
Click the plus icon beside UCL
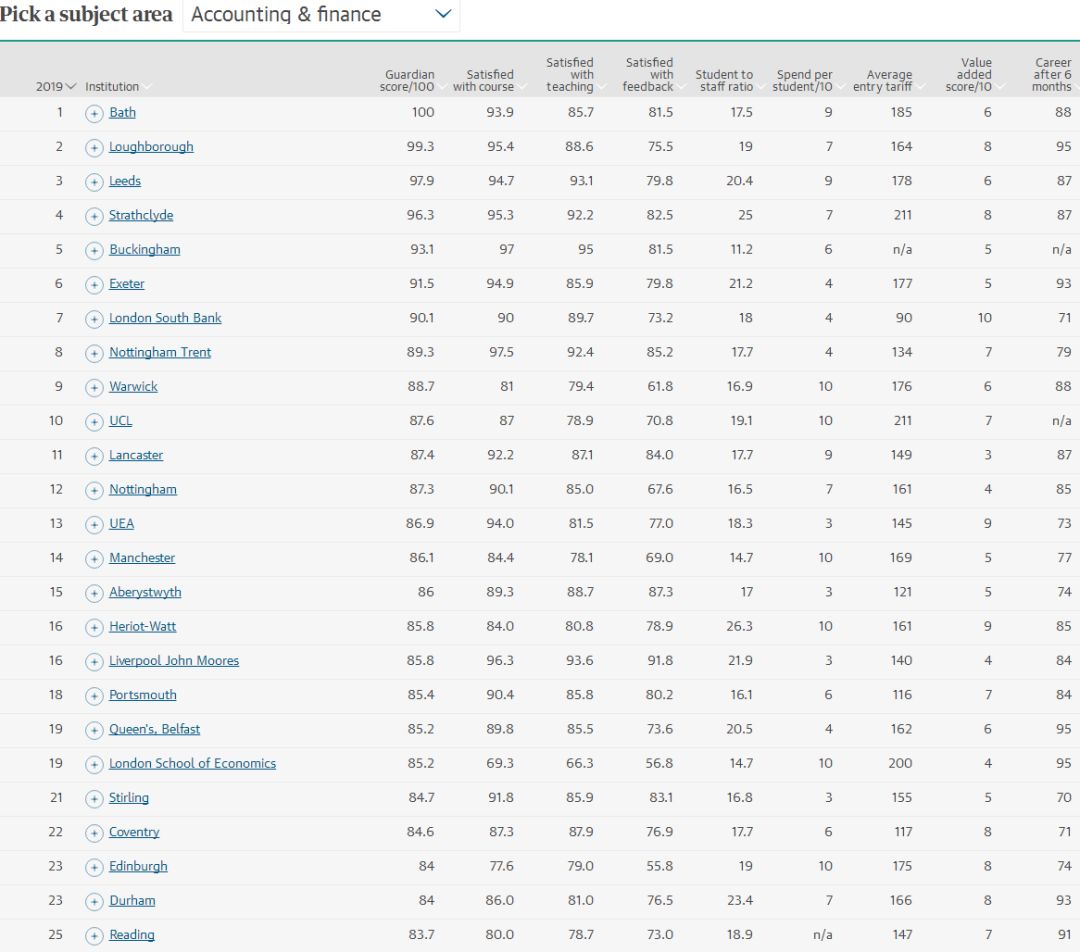coord(94,422)
